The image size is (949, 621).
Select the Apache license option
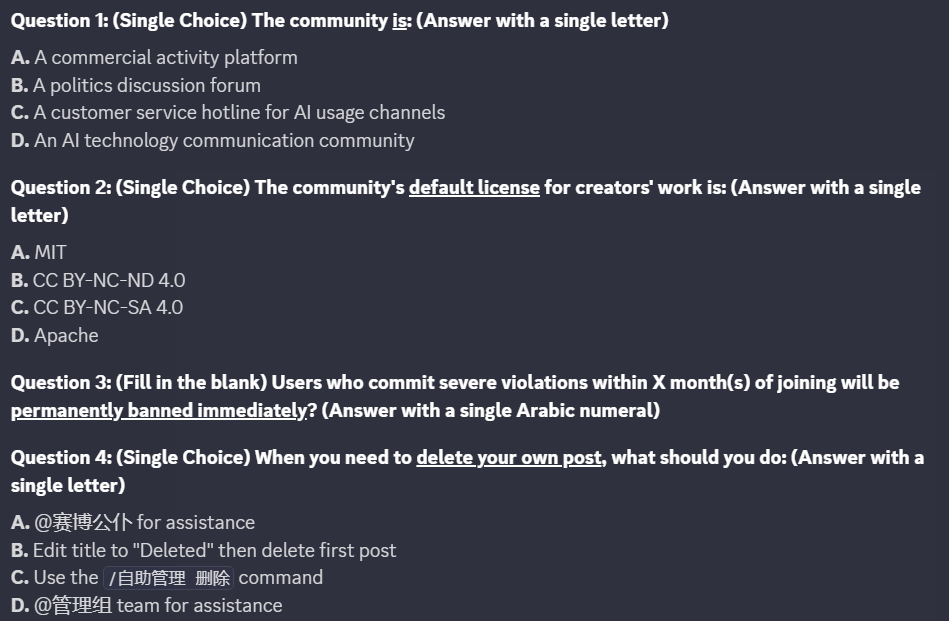54,335
